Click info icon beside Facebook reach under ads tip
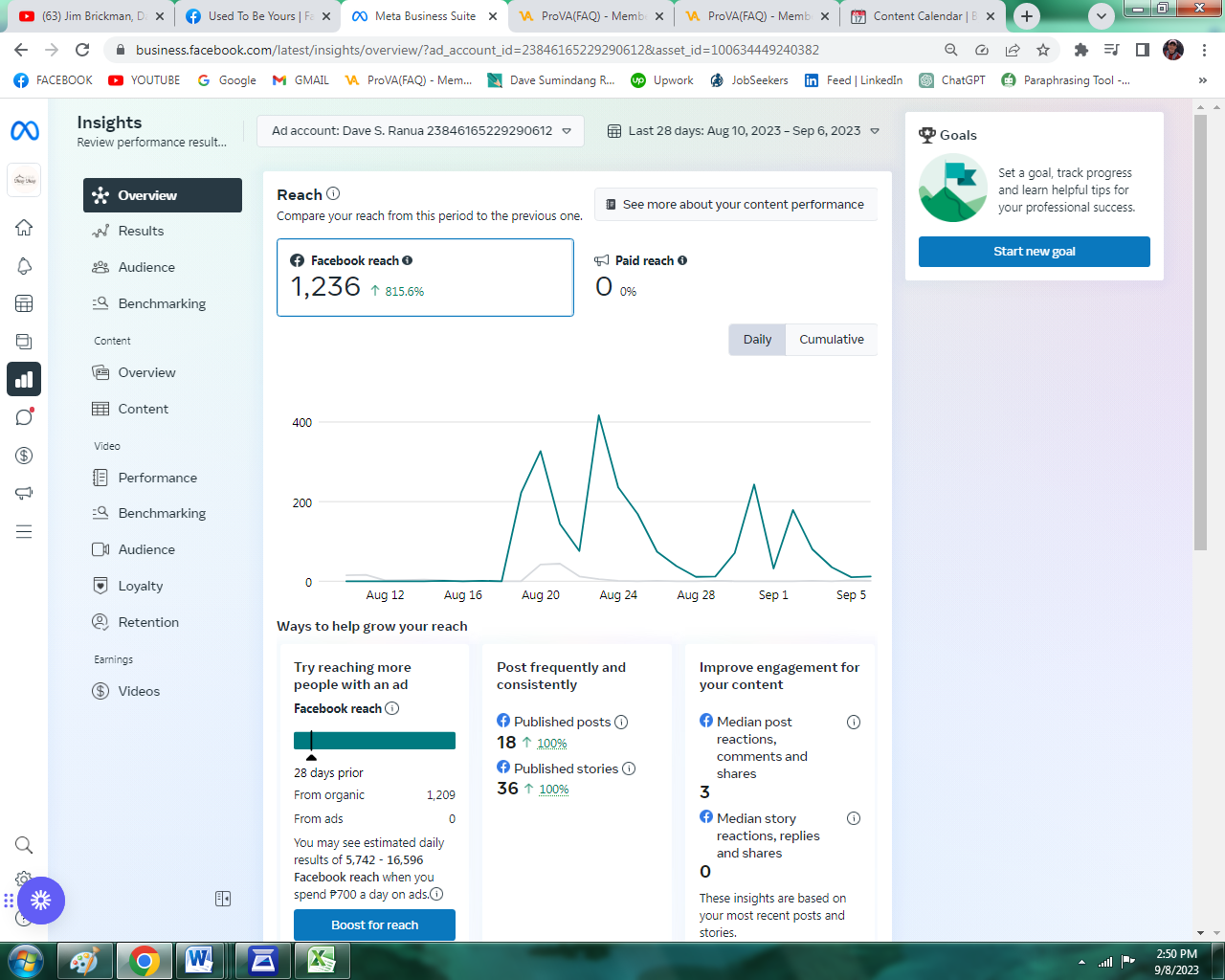Viewport: 1225px width, 980px height. (x=391, y=708)
